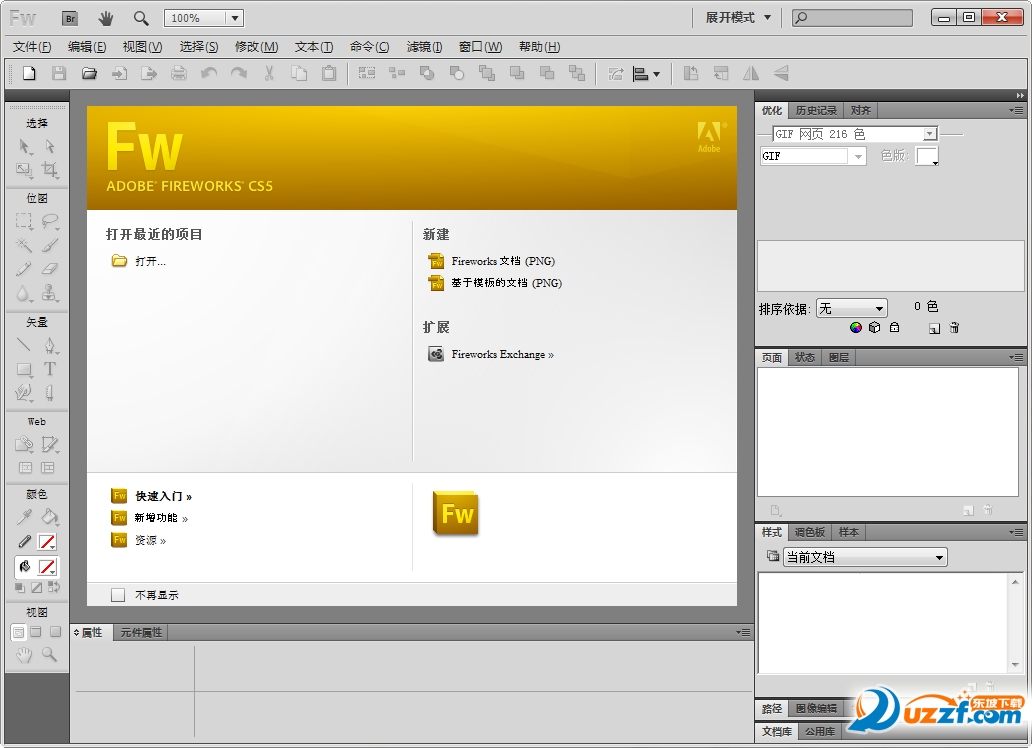The width and height of the screenshot is (1032, 748).
Task: Select the Subselection tool
Action: [x=49, y=146]
